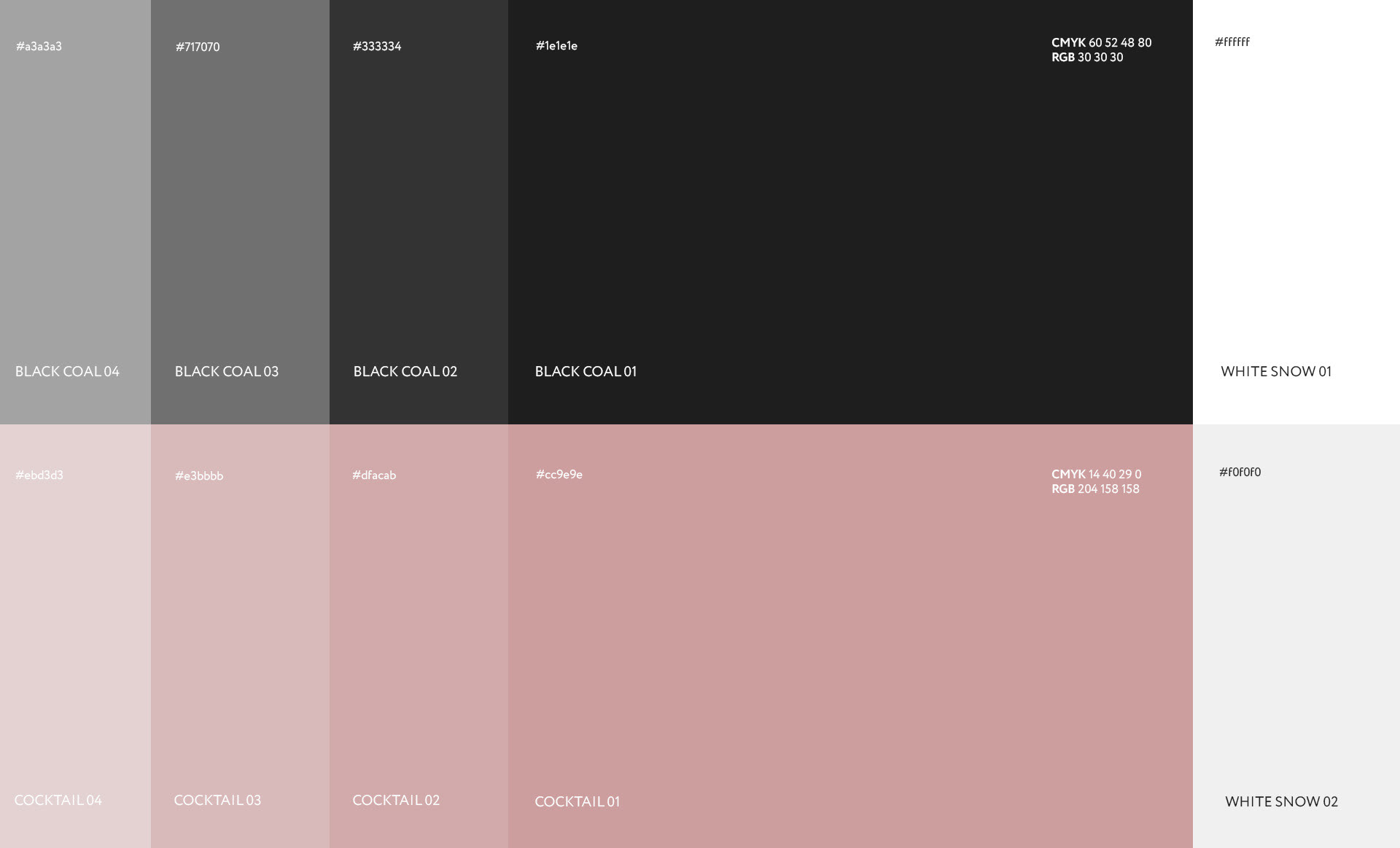The height and width of the screenshot is (848, 1400).
Task: Click the White Snow 01 swatch
Action: click(1296, 211)
